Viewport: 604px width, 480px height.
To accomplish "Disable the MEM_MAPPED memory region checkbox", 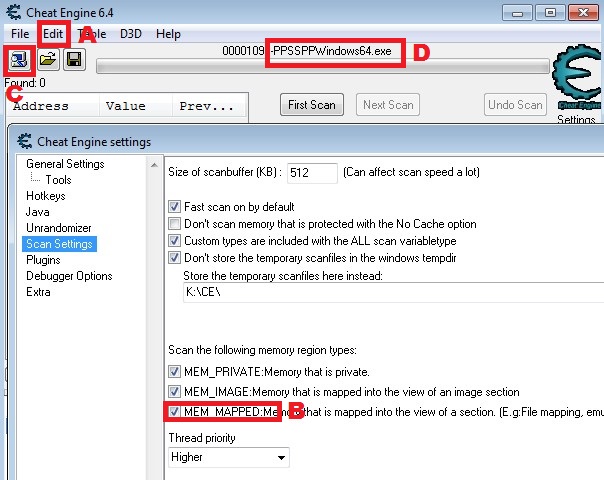I will (x=175, y=411).
